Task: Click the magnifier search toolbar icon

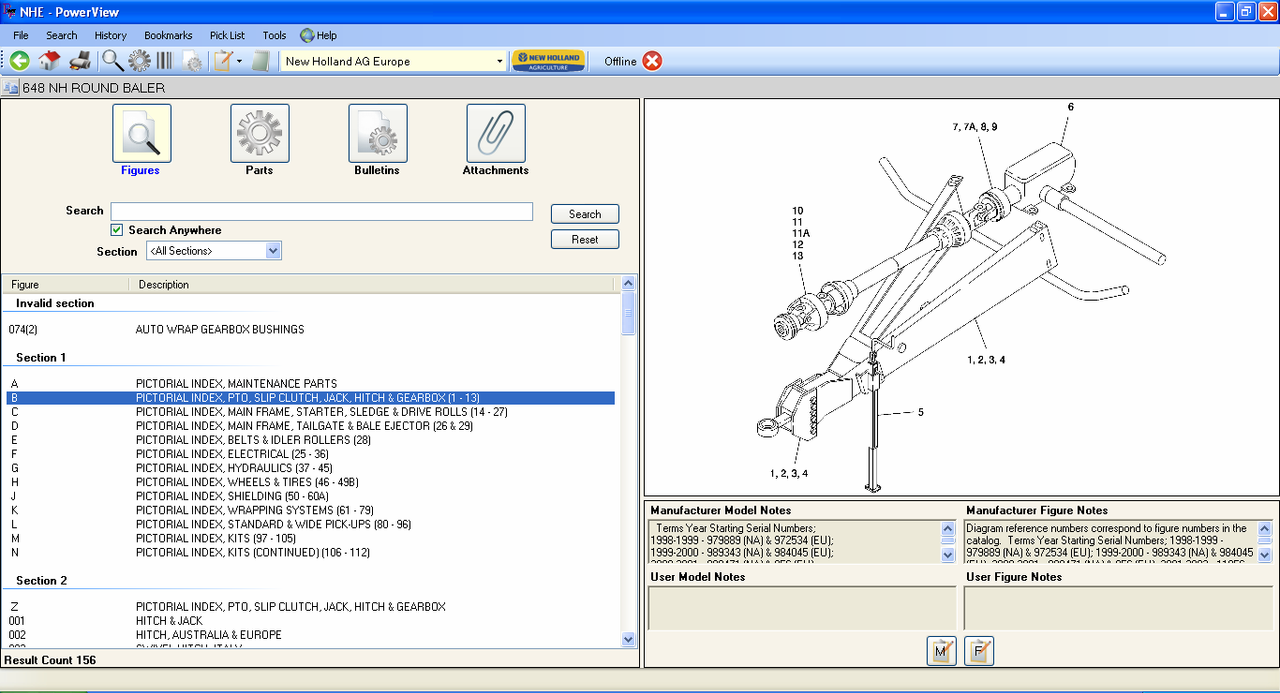Action: point(112,61)
